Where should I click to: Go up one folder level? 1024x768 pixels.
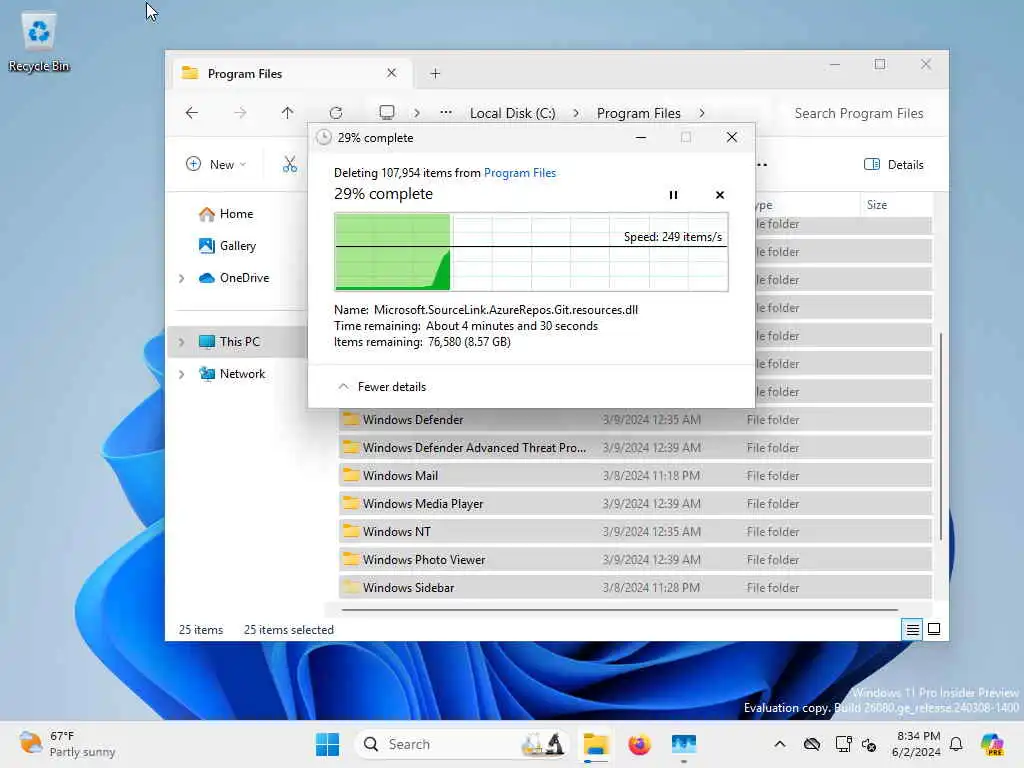point(287,112)
